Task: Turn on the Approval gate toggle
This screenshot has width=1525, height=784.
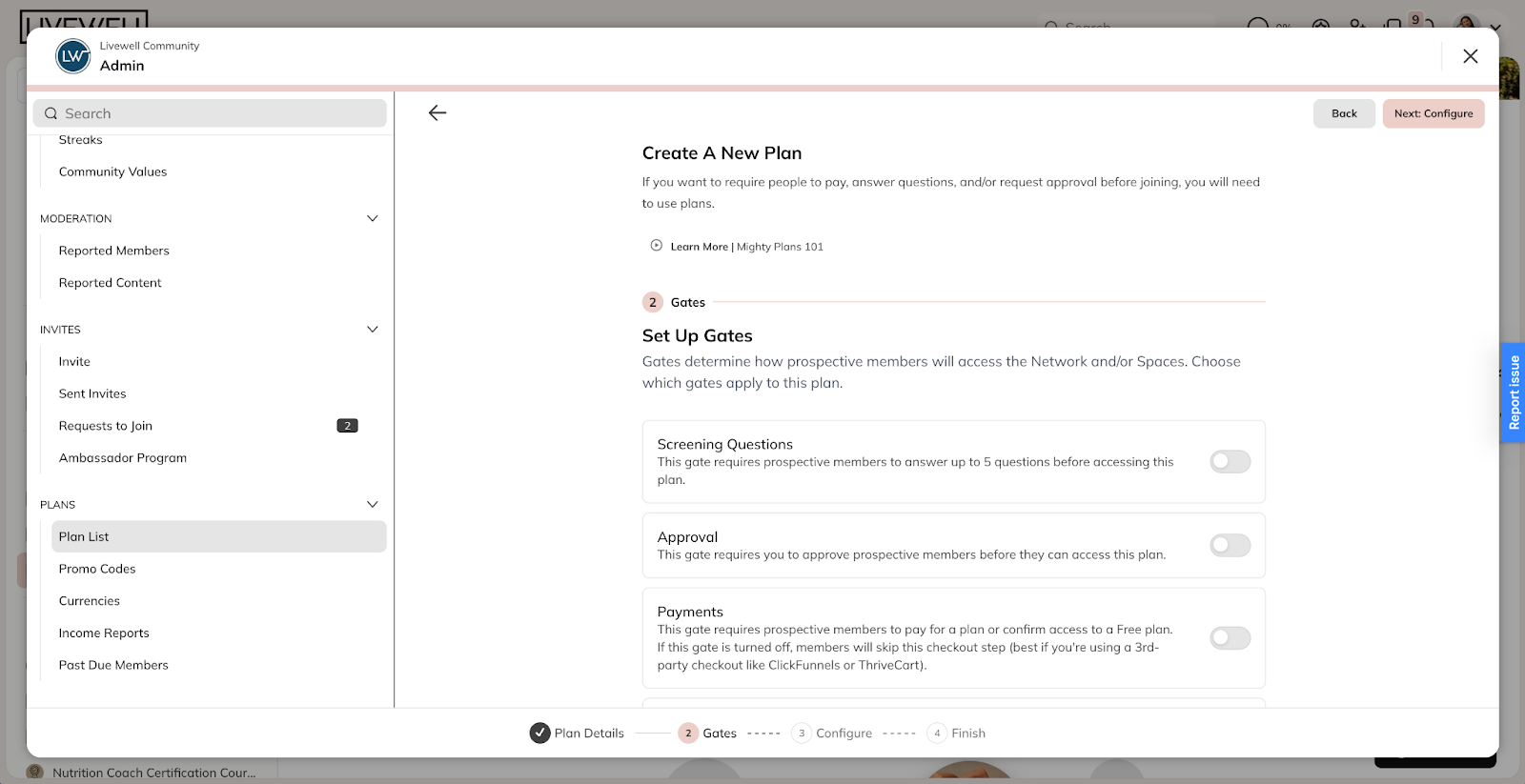Action: coord(1230,545)
